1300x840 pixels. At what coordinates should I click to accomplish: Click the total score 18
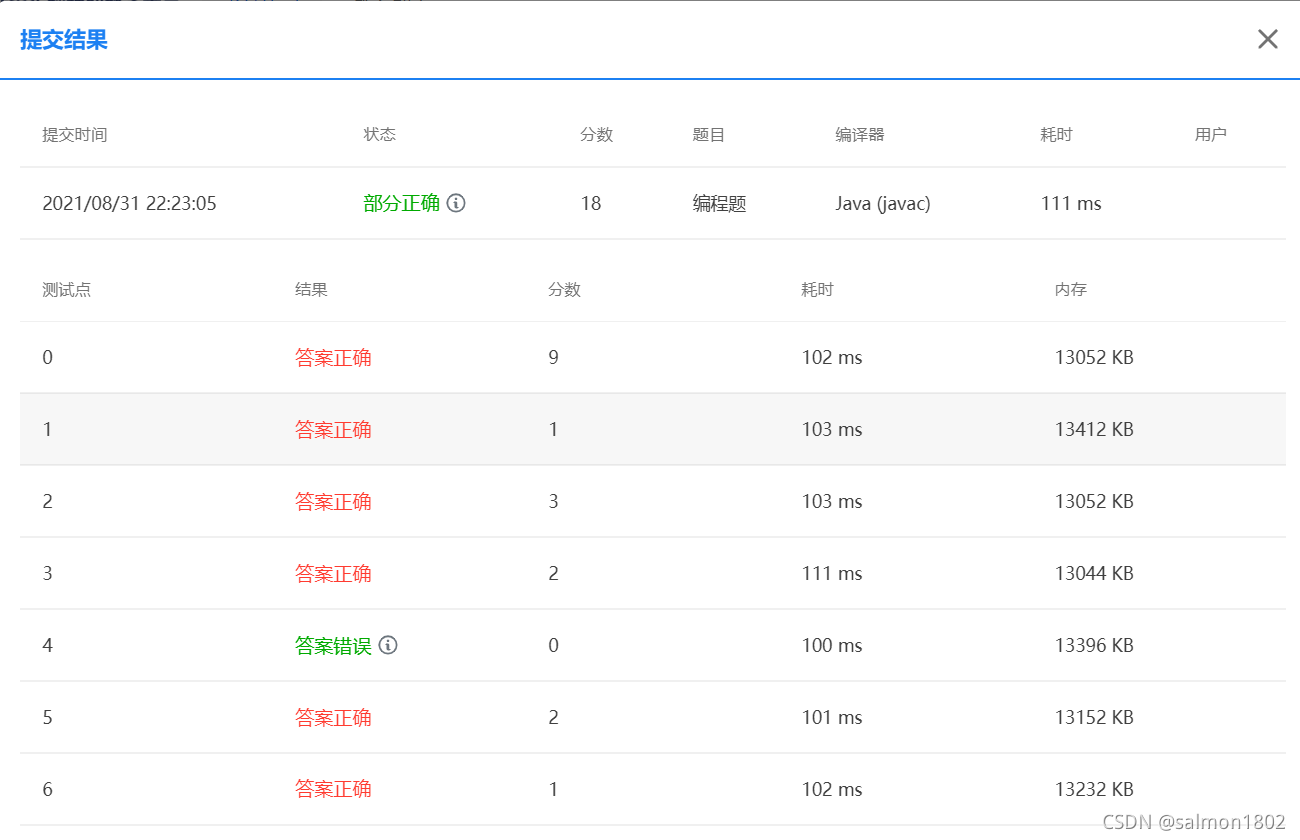[x=591, y=203]
